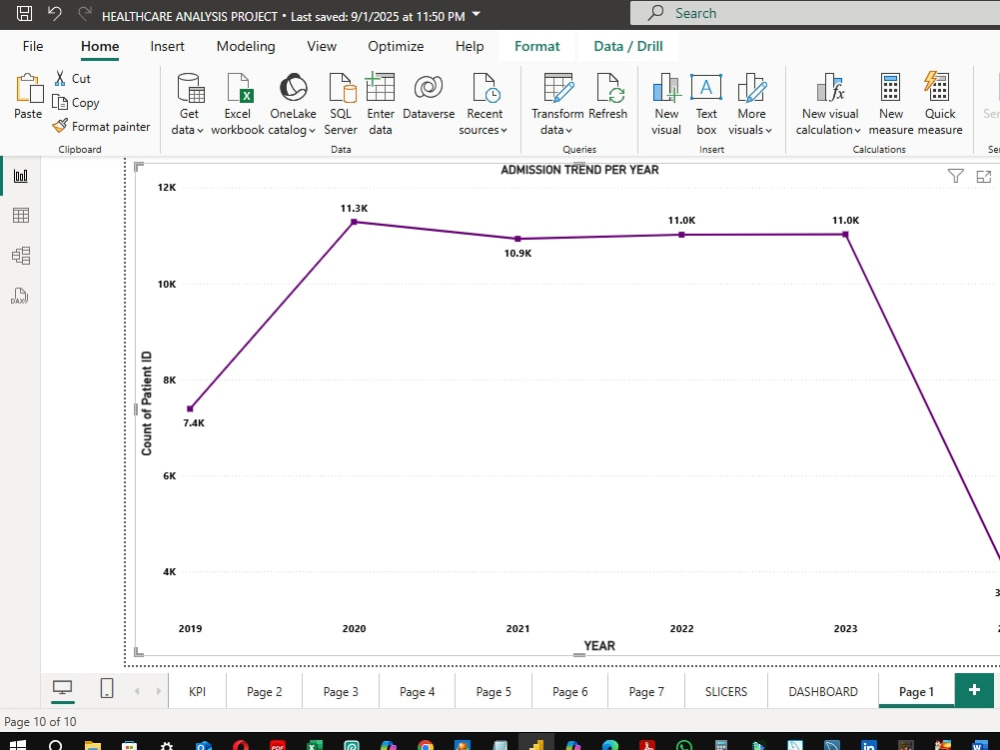
Task: Activate the Format painter
Action: tap(101, 126)
